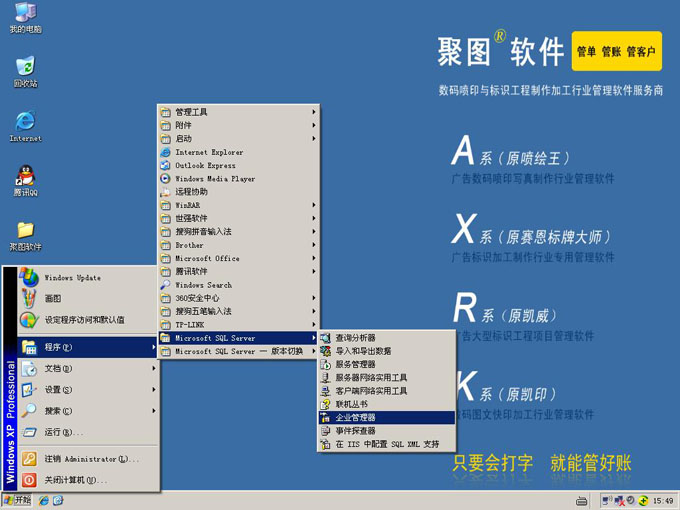Choose the 搜狗拼音输入法 menu entry

pos(238,232)
